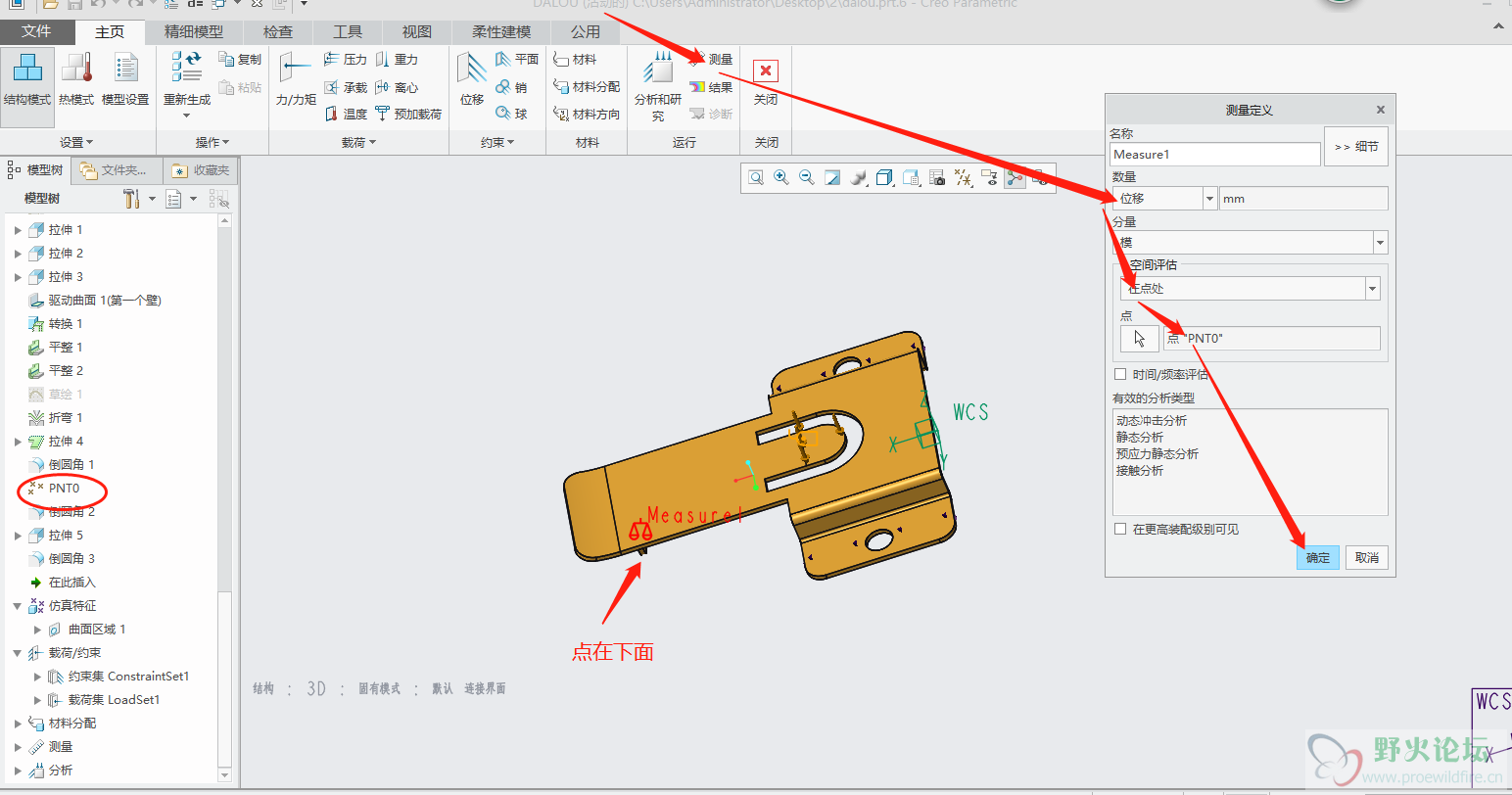1512x795 pixels.
Task: Create a 平面 (Planar) constraint
Action: [x=517, y=60]
